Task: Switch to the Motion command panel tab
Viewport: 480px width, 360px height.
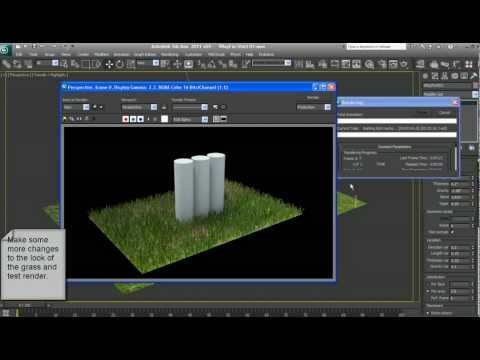Action: point(455,76)
